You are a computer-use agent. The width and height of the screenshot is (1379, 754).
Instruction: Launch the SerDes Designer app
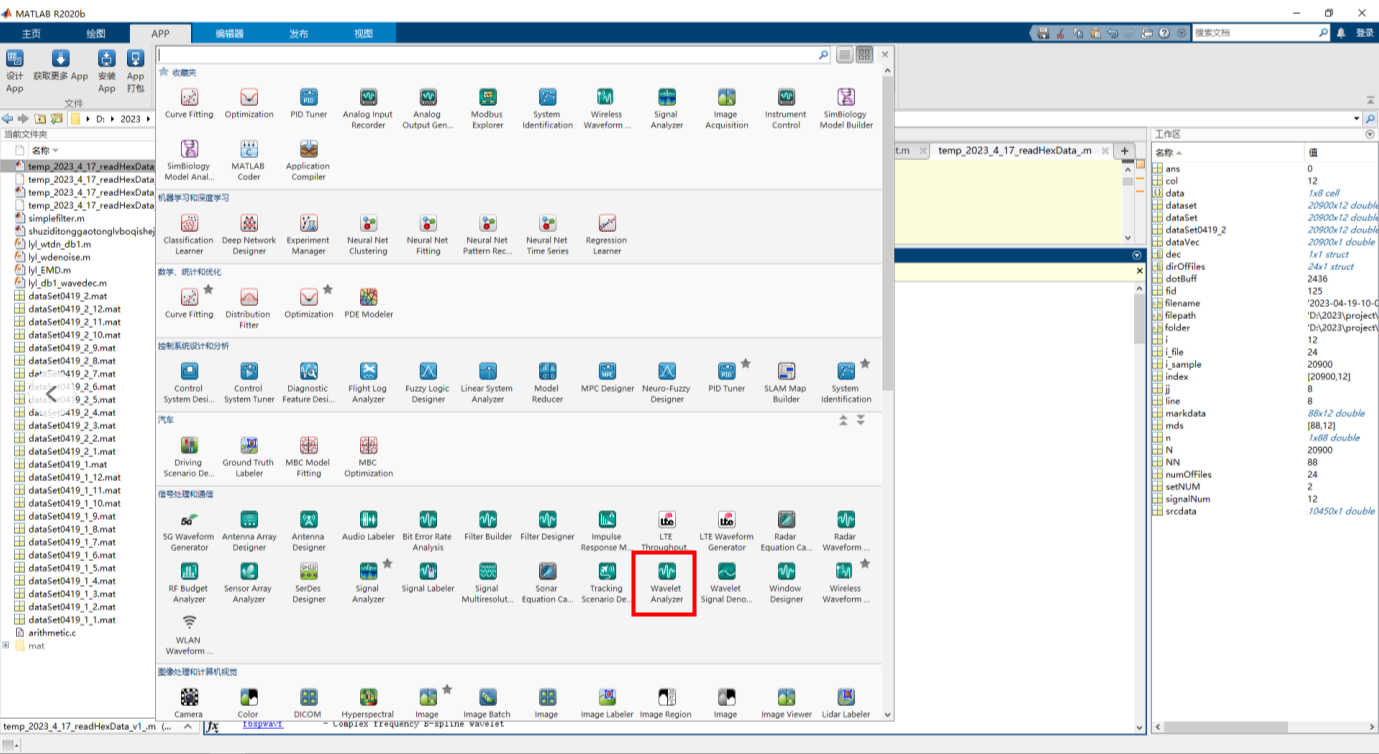click(309, 582)
